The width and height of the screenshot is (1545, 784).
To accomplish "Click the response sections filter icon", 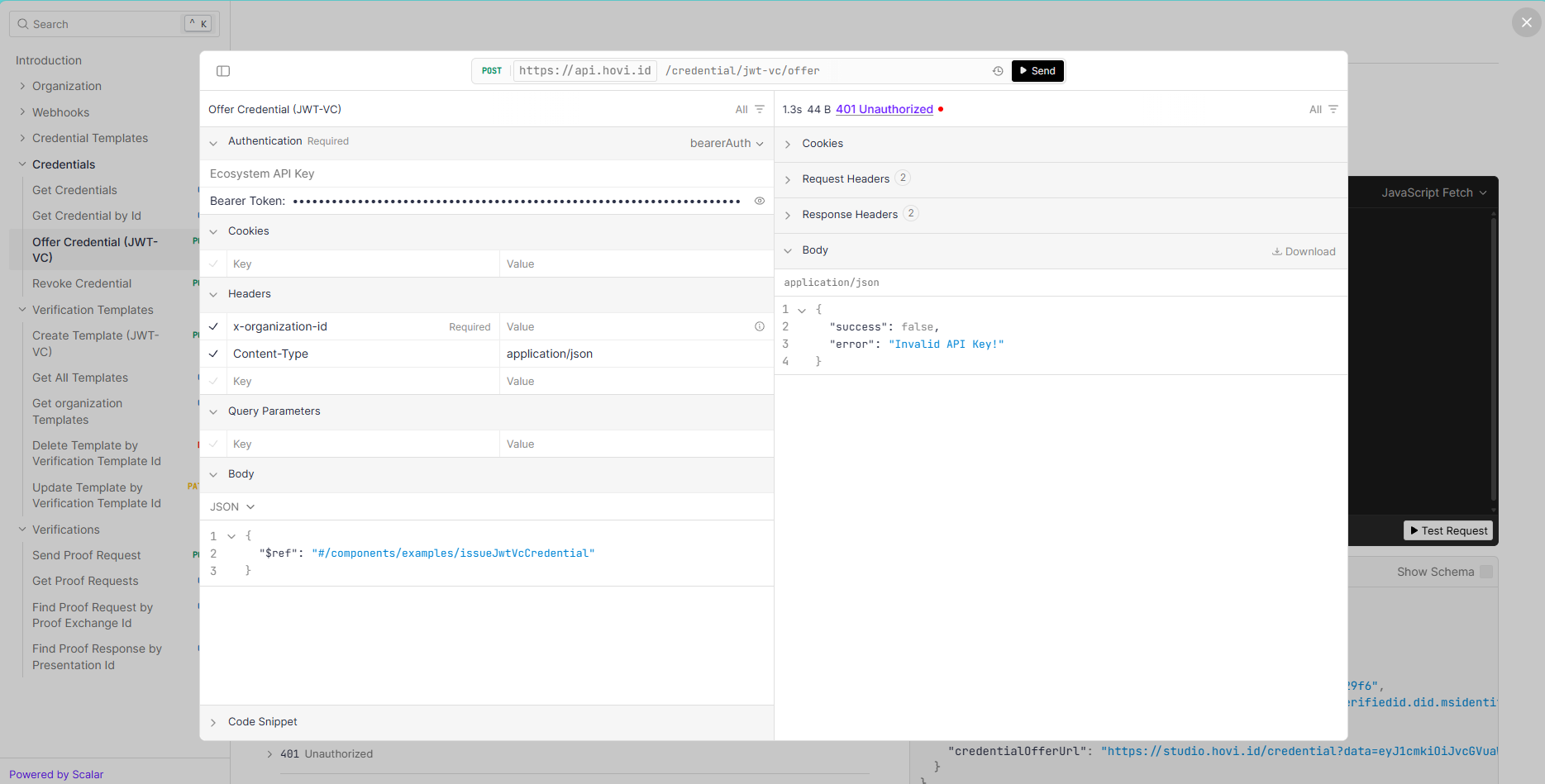I will pos(1333,109).
